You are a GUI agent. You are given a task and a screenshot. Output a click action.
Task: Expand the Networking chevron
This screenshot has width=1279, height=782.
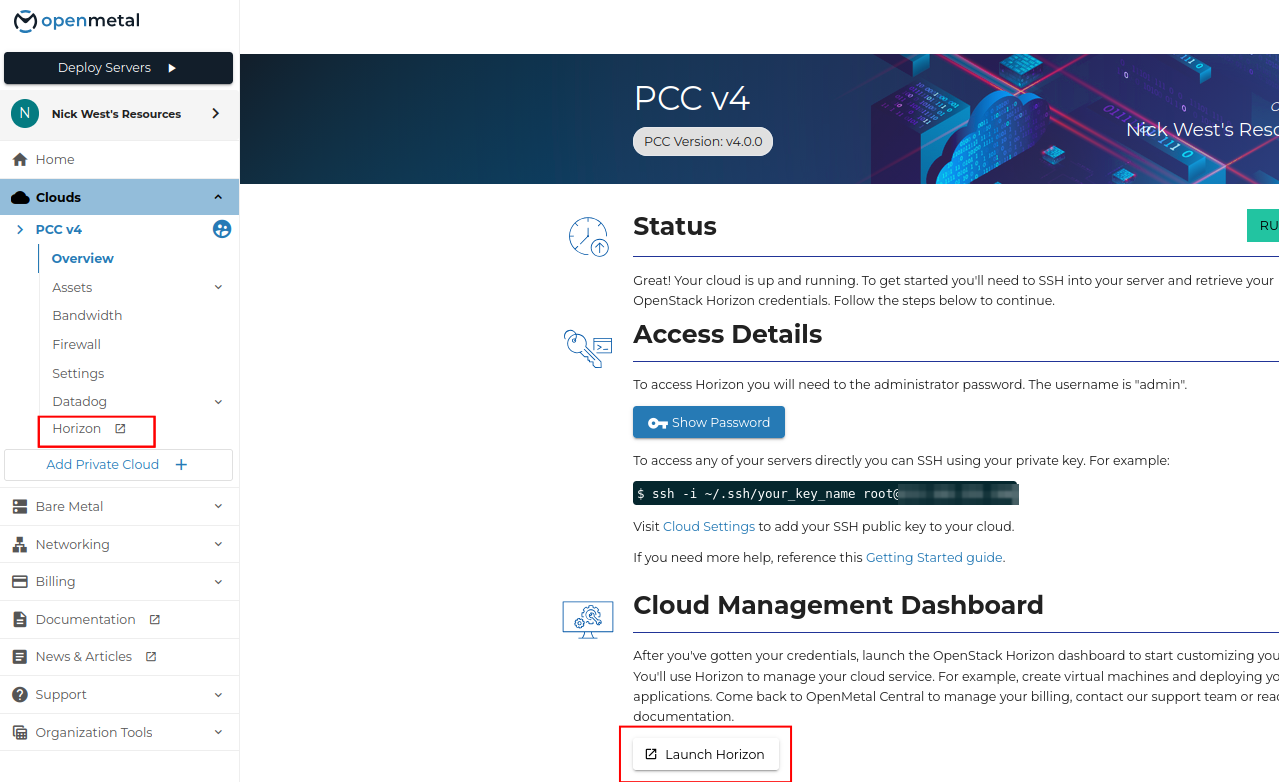tap(218, 545)
